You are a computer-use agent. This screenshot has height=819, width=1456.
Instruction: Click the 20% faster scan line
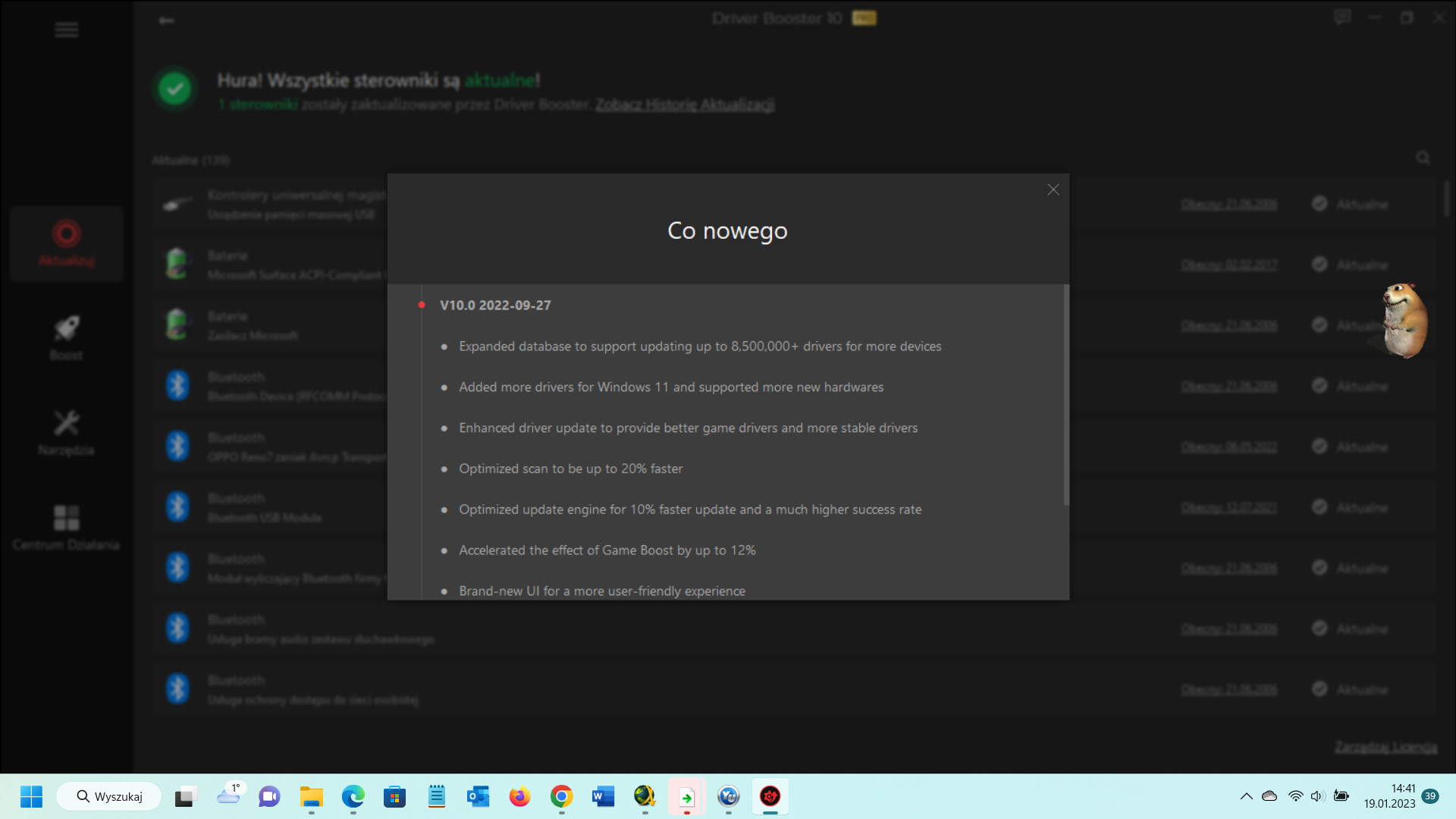click(570, 469)
